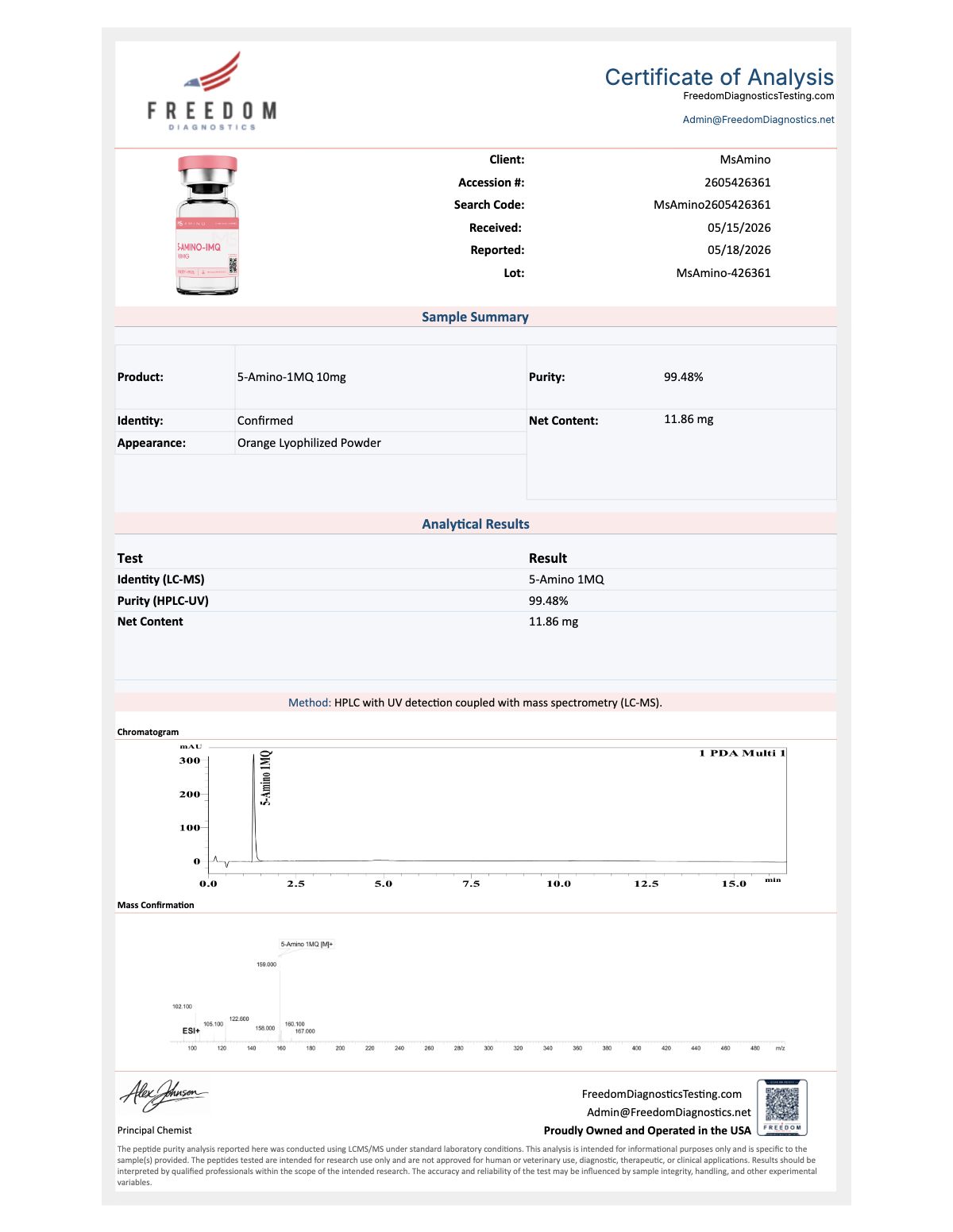Click the Alex Johnson signature
953x1232 pixels.
click(x=164, y=1096)
